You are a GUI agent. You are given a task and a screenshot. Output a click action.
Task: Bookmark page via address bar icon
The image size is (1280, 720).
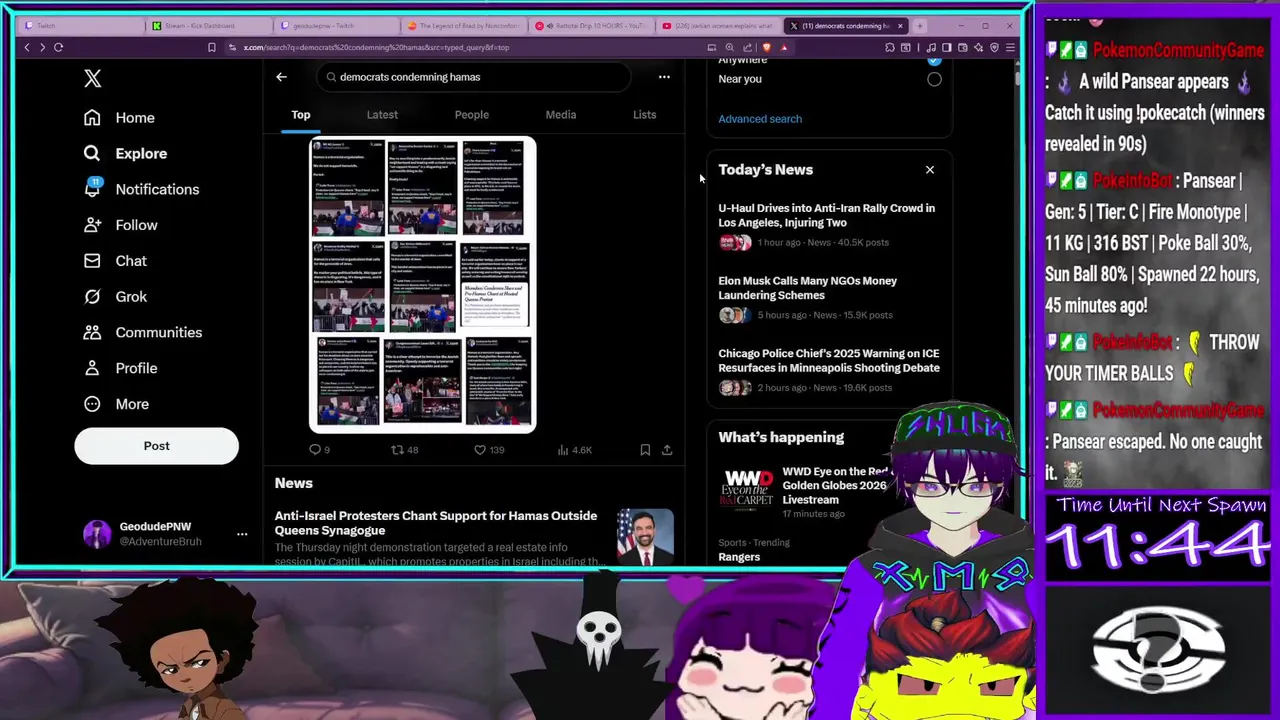pyautogui.click(x=211, y=47)
